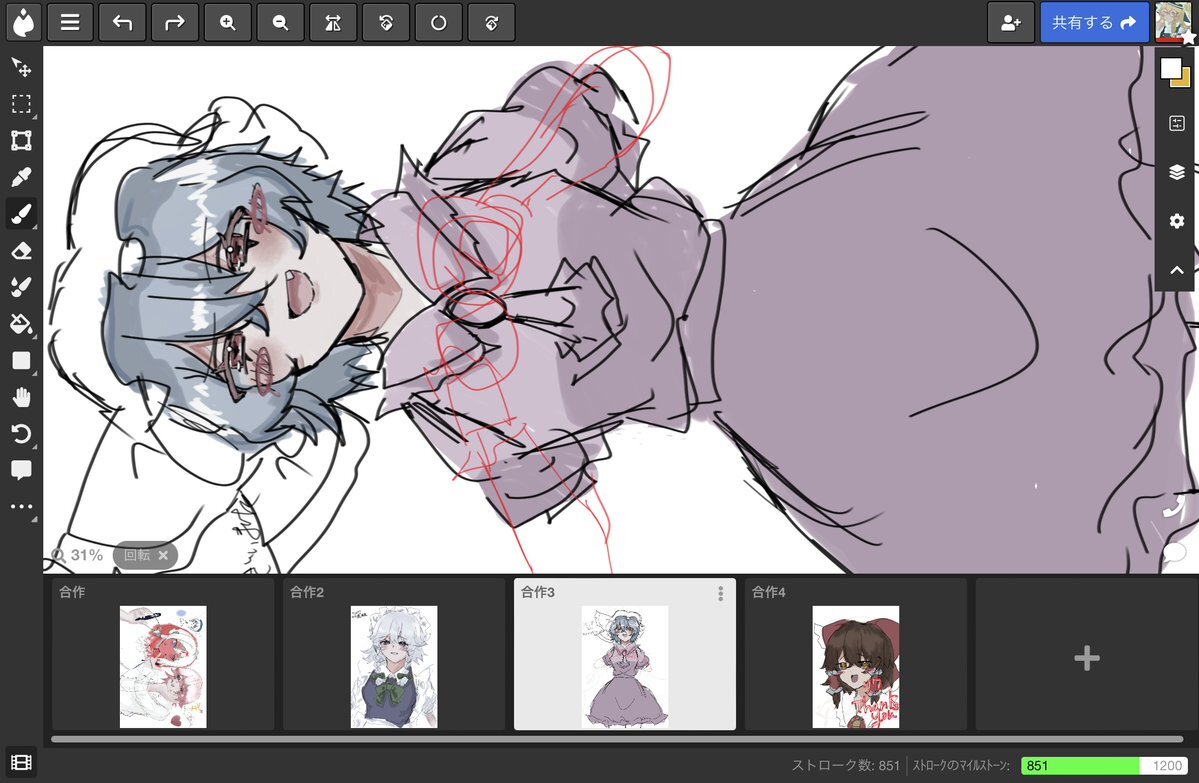Click the stroke milestone progress bar
The width and height of the screenshot is (1199, 783).
(x=1105, y=765)
